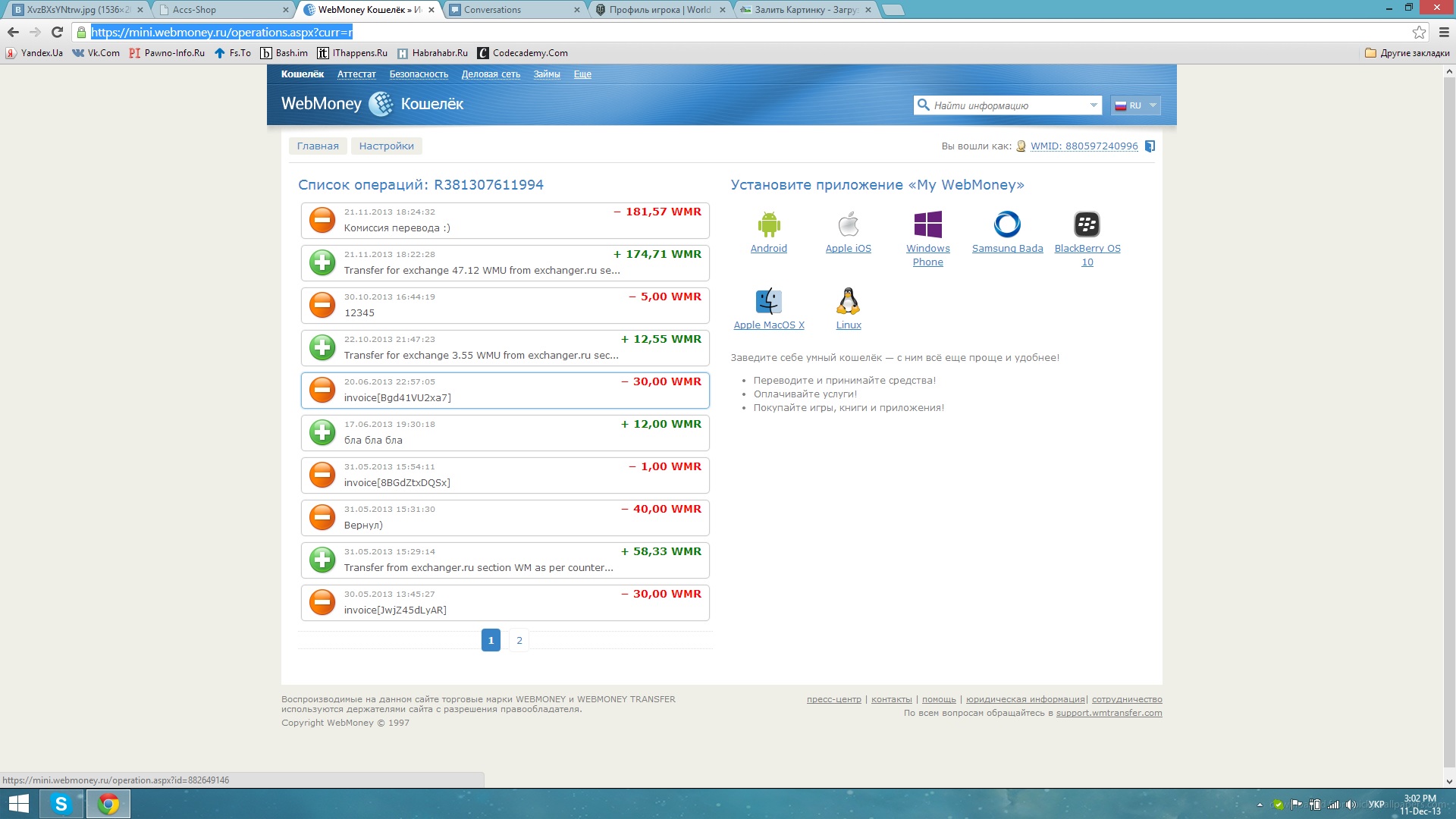1456x819 pixels.
Task: Click the logout door icon beside WMID
Action: (x=1150, y=146)
